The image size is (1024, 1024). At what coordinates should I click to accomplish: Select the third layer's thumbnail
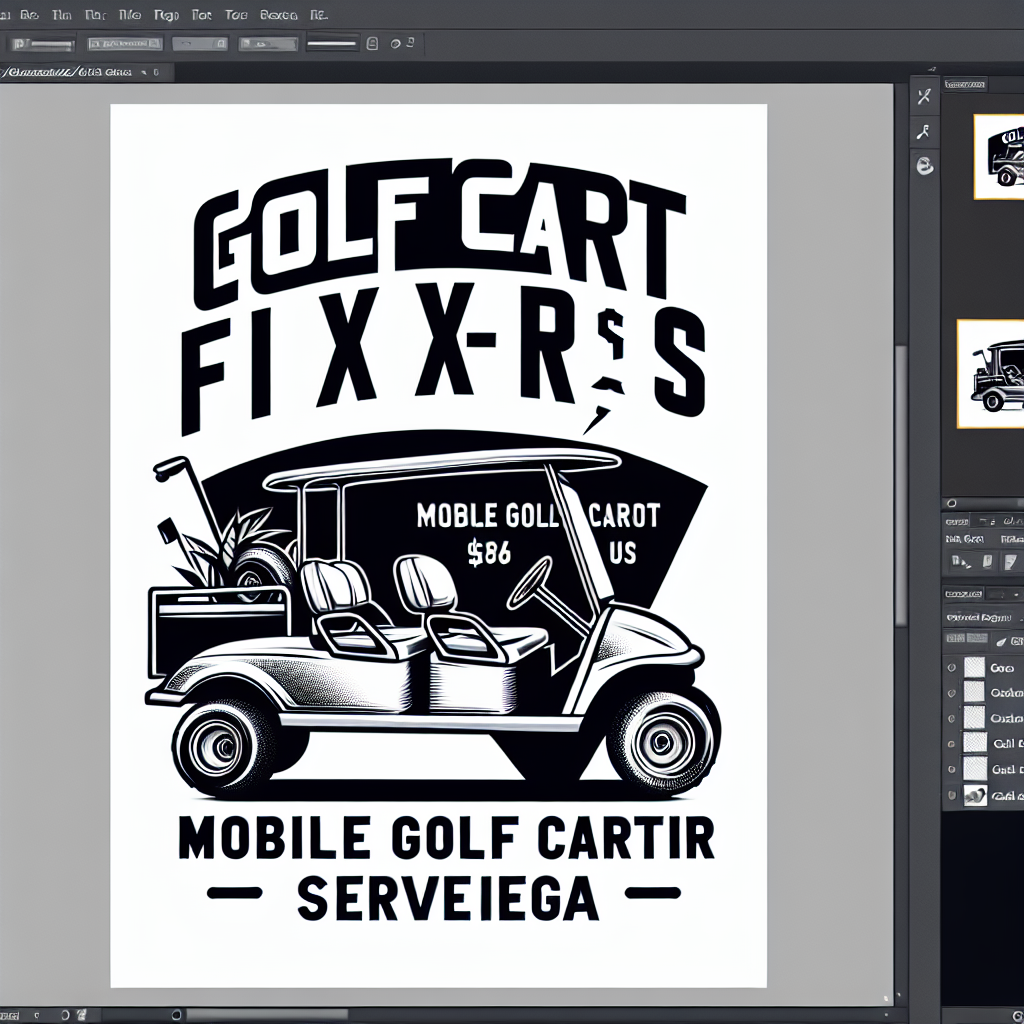coord(974,718)
